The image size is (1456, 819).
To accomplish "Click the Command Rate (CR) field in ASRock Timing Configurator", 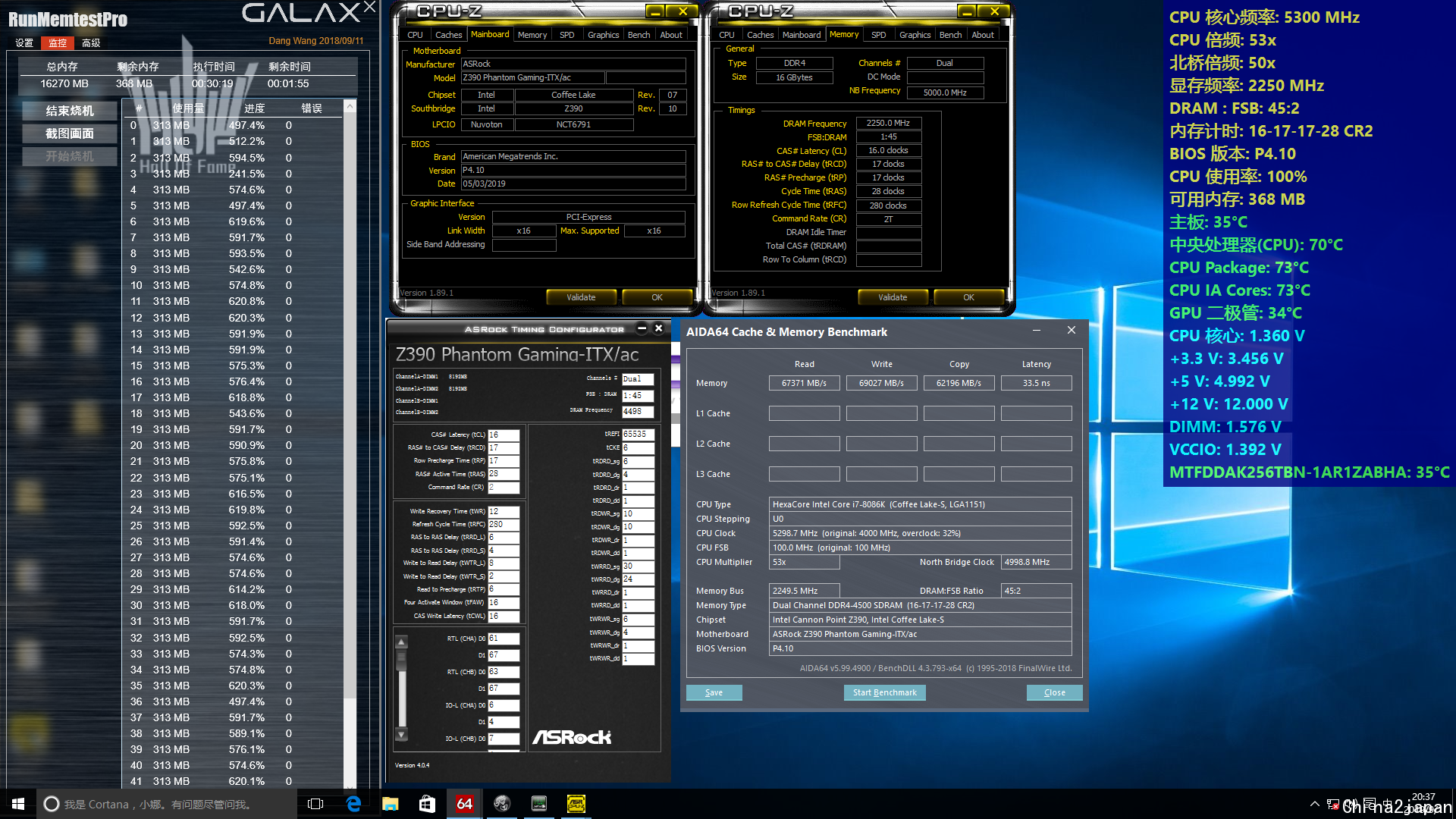I will [504, 488].
